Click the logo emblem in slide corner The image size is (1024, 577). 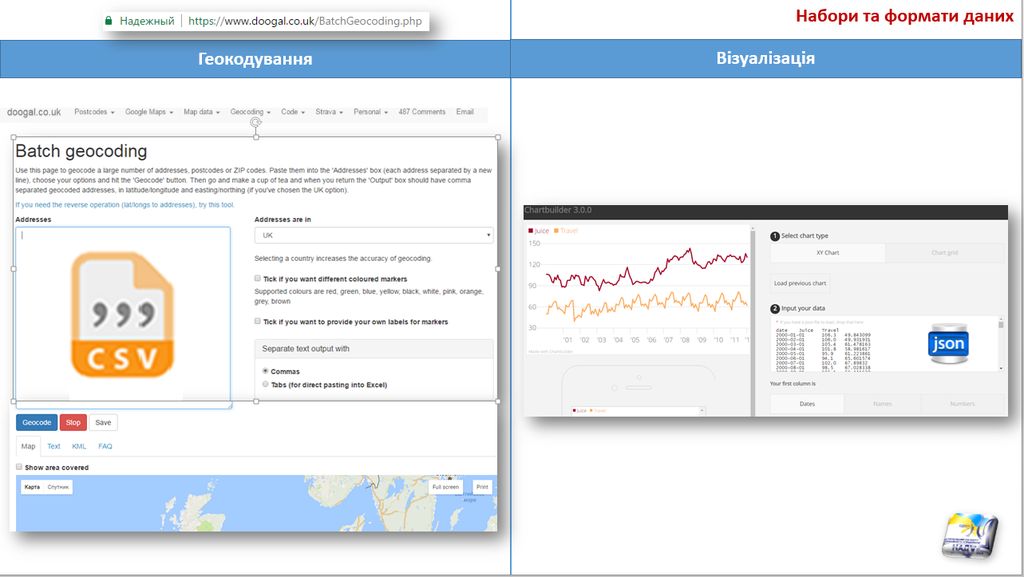click(x=970, y=536)
